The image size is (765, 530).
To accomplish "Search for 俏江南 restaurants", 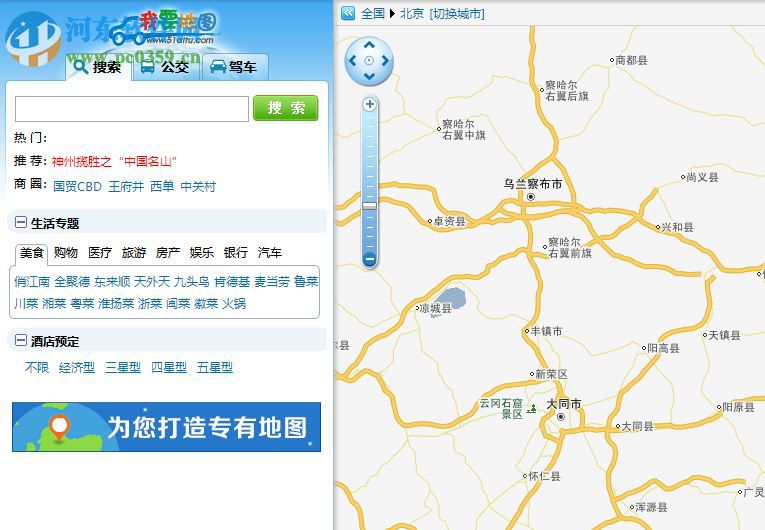I will pos(32,282).
